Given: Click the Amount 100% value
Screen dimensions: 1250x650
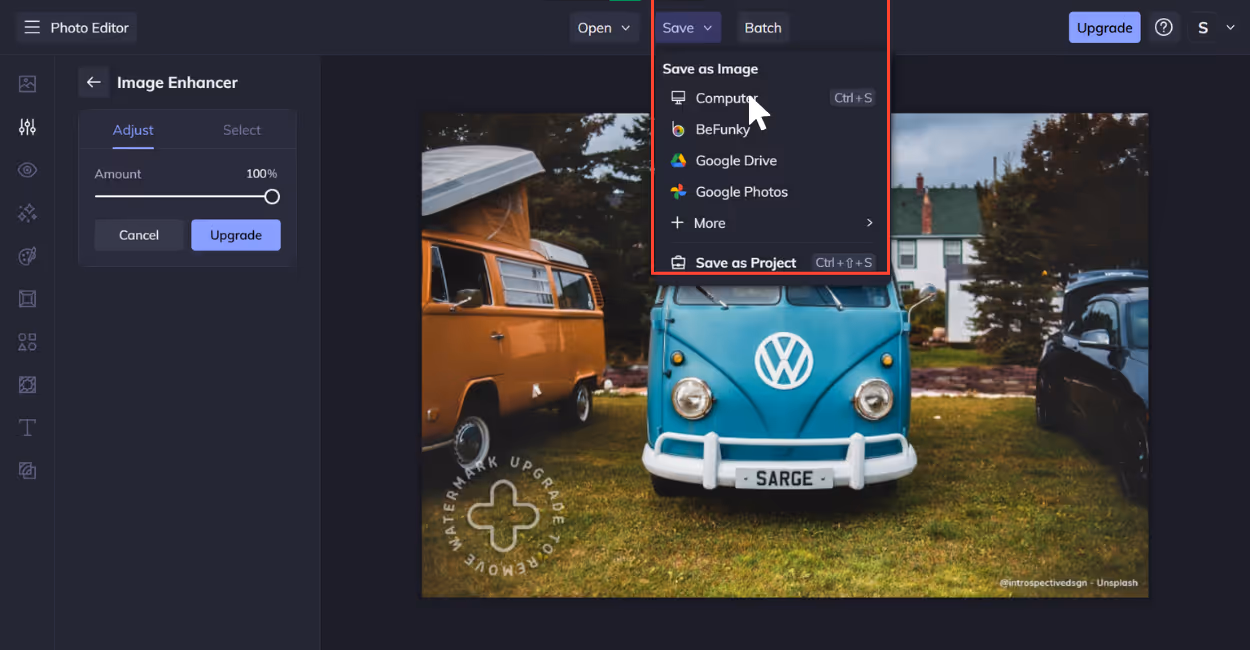Looking at the screenshot, I should coord(262,174).
